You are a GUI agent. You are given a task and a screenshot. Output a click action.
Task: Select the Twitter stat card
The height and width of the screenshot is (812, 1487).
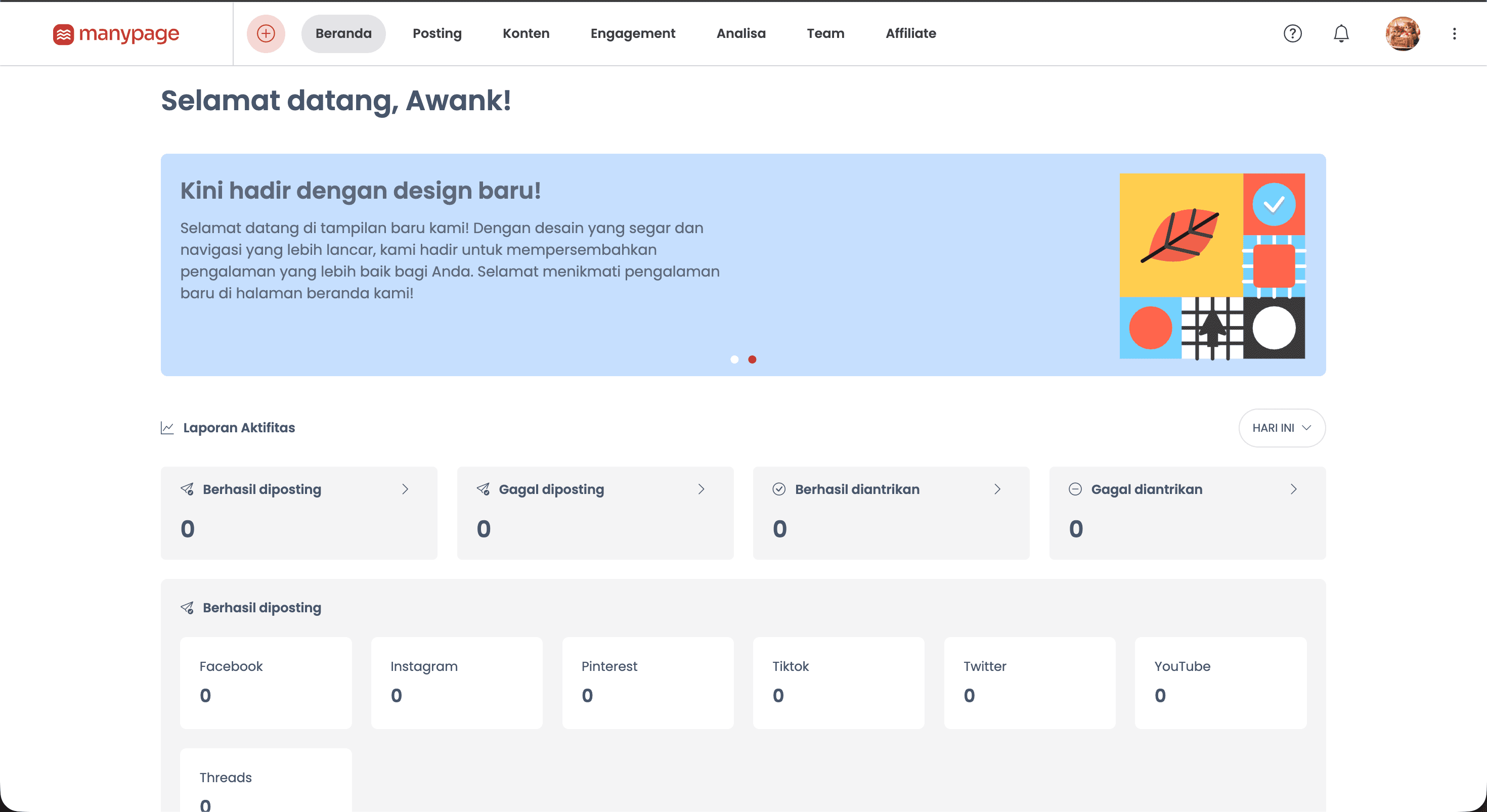(1030, 683)
